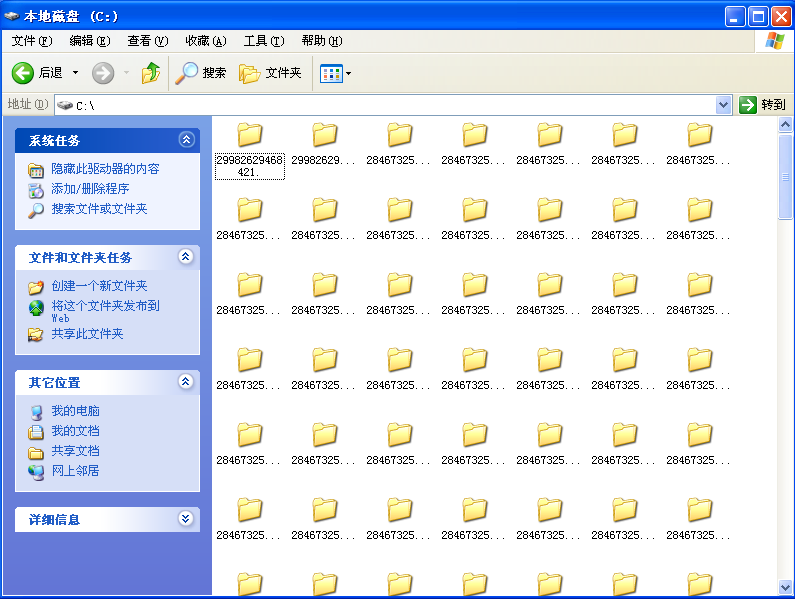Viewport: 795px width, 599px height.
Task: Open 我的文档 in other places
Action: pyautogui.click(x=75, y=431)
